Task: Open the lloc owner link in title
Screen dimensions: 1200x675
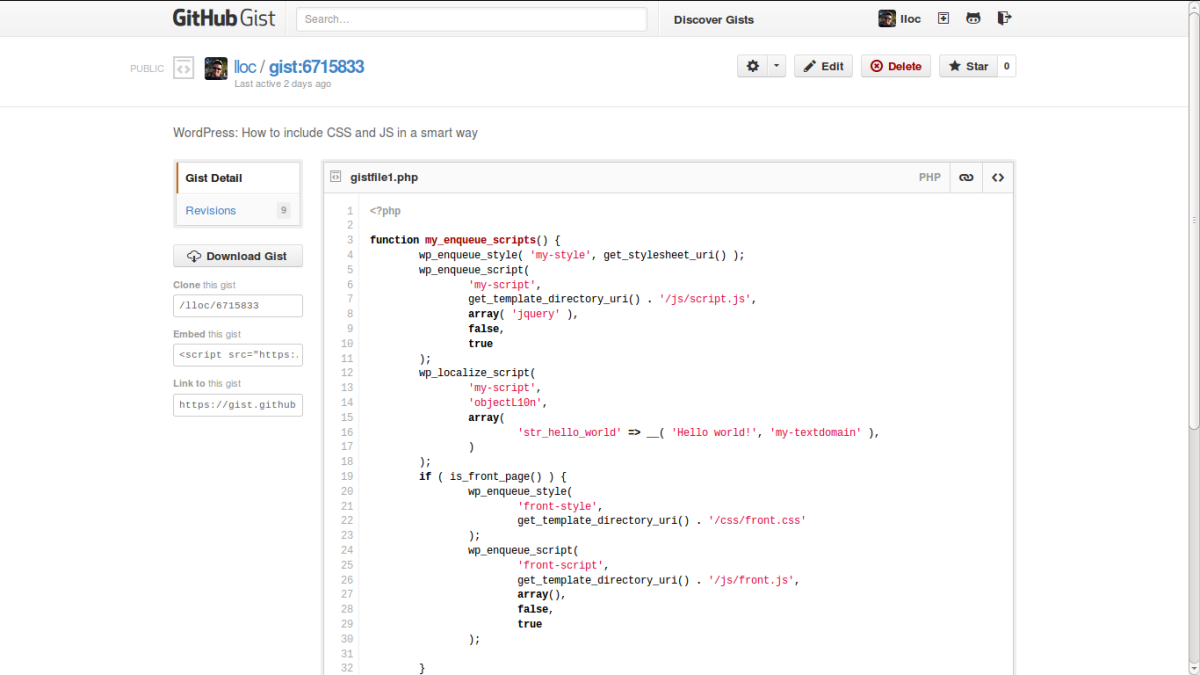Action: pos(245,67)
